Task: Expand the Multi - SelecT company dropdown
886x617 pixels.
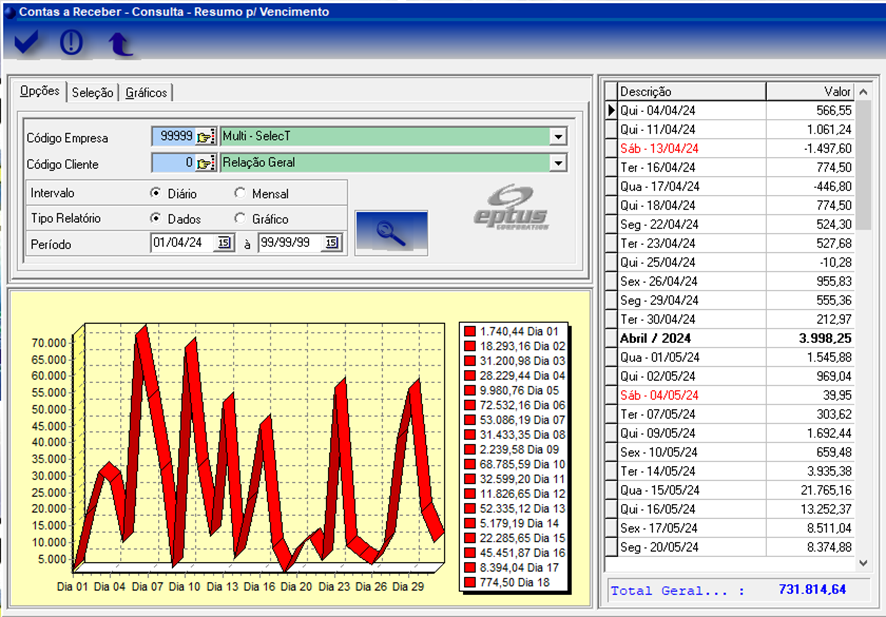Action: (558, 137)
